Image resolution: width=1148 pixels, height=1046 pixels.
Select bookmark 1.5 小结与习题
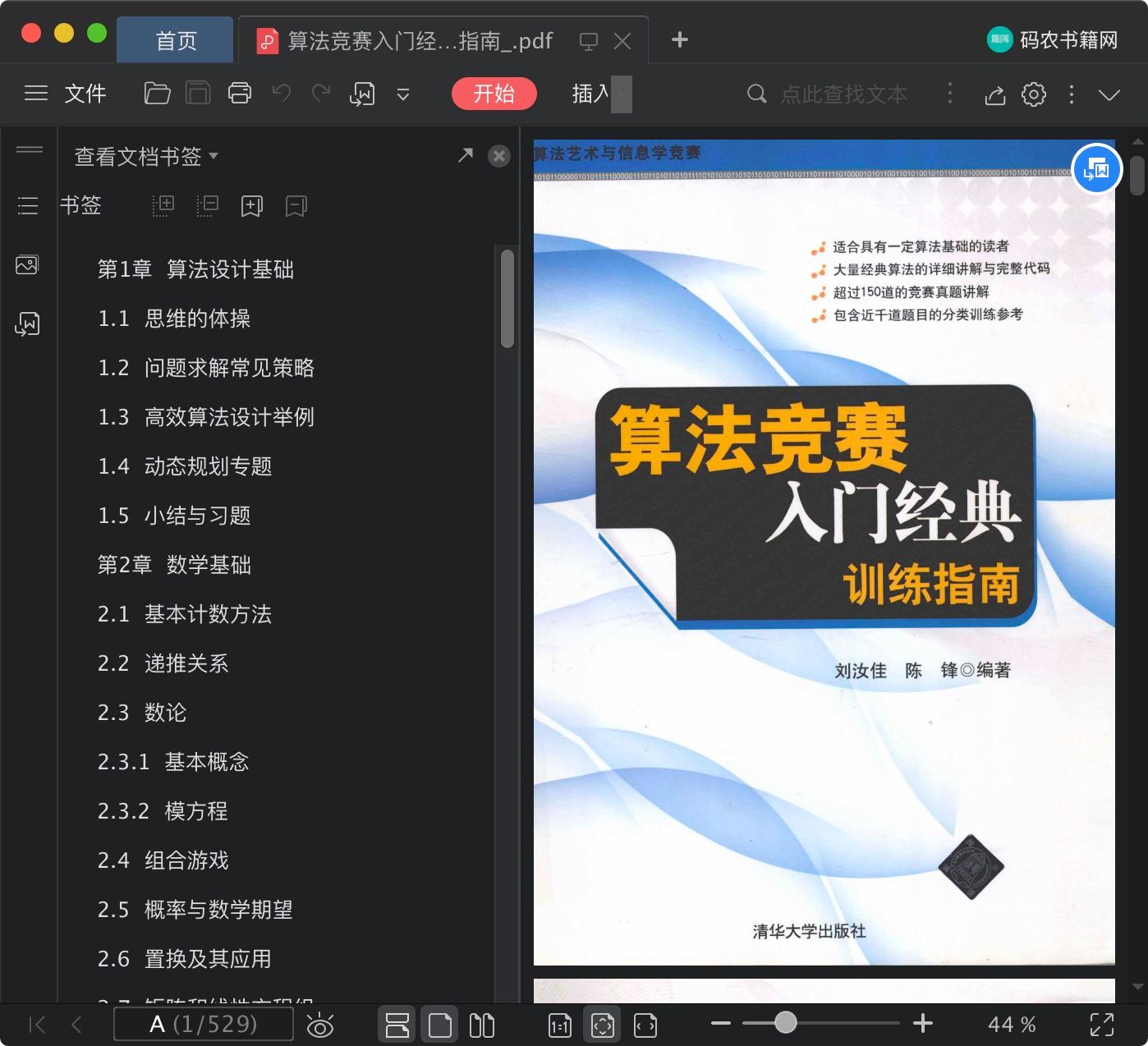(174, 516)
